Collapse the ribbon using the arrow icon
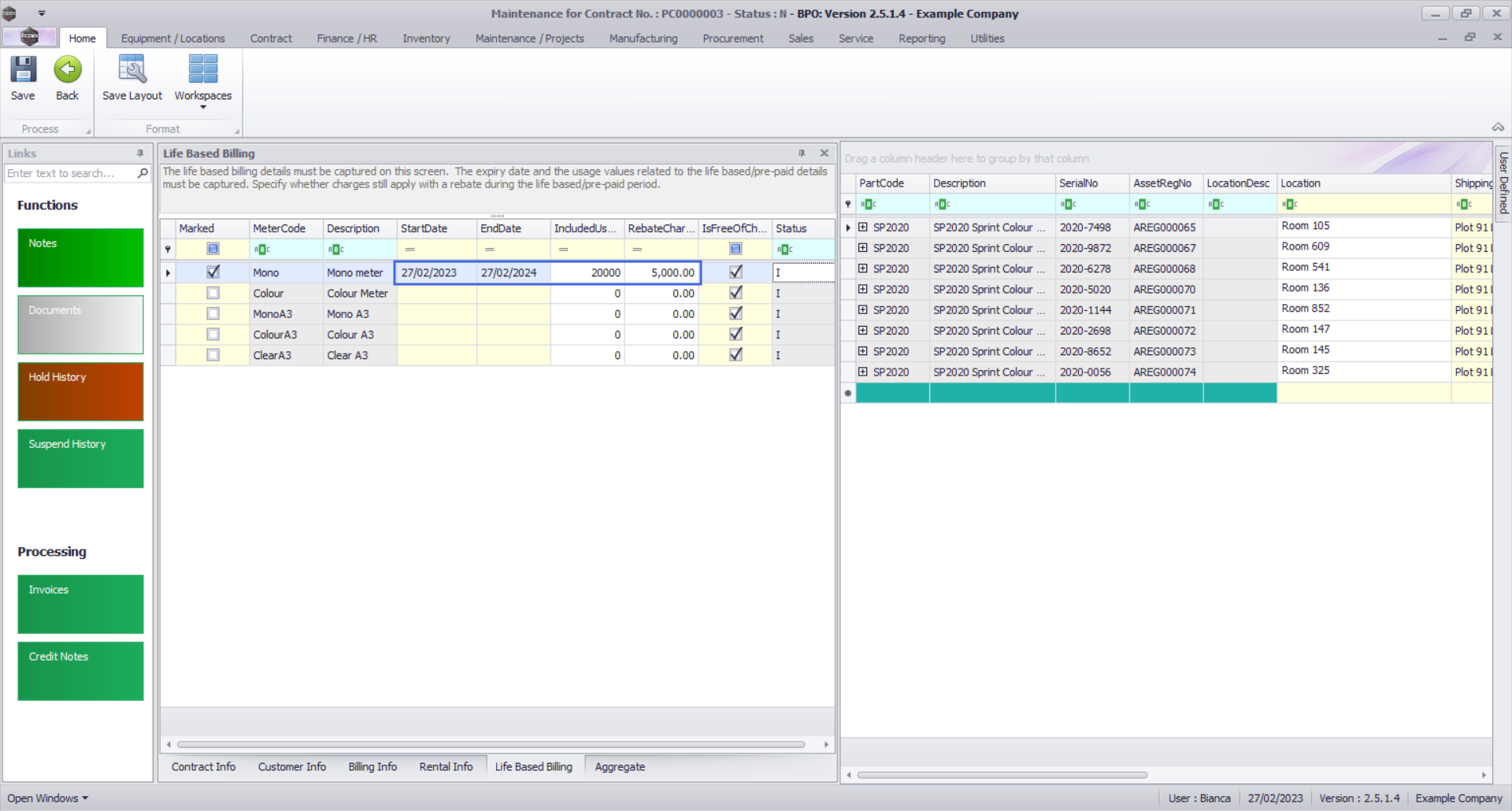The width and height of the screenshot is (1512, 811). tap(1498, 128)
